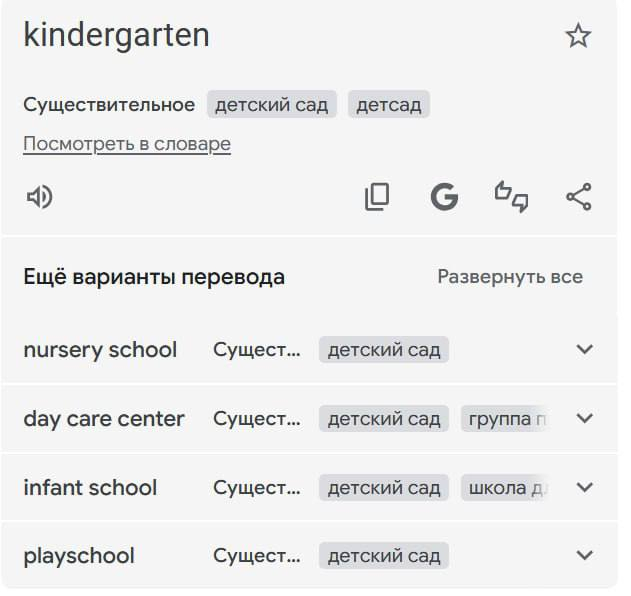Expand the infant school entry
631x596 pixels.
[x=585, y=488]
